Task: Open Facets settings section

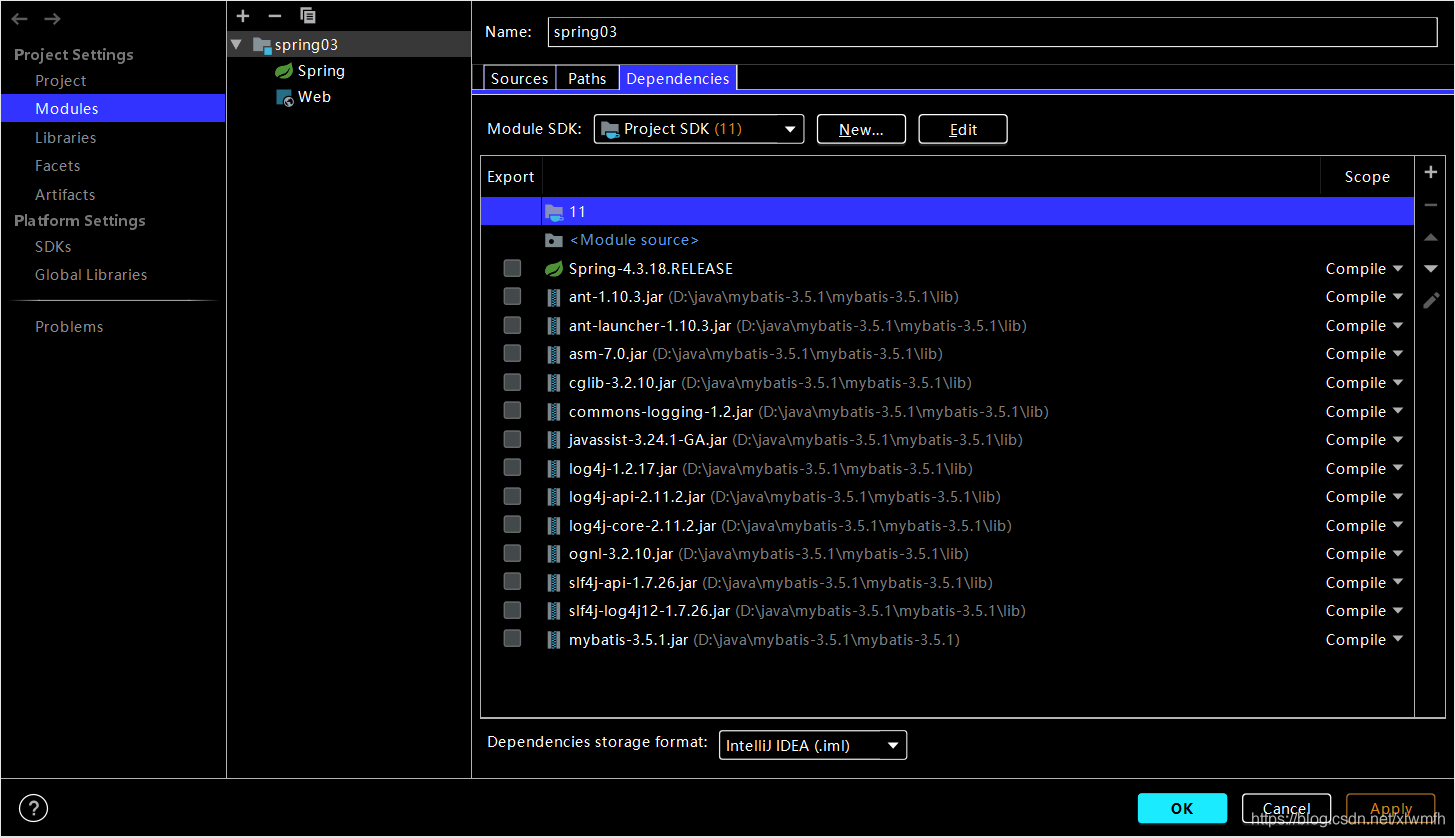Action: [57, 166]
